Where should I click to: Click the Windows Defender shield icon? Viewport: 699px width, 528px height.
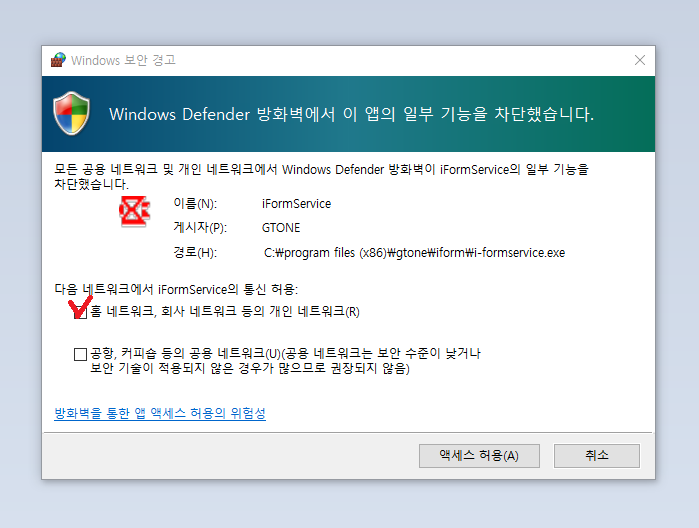click(71, 113)
